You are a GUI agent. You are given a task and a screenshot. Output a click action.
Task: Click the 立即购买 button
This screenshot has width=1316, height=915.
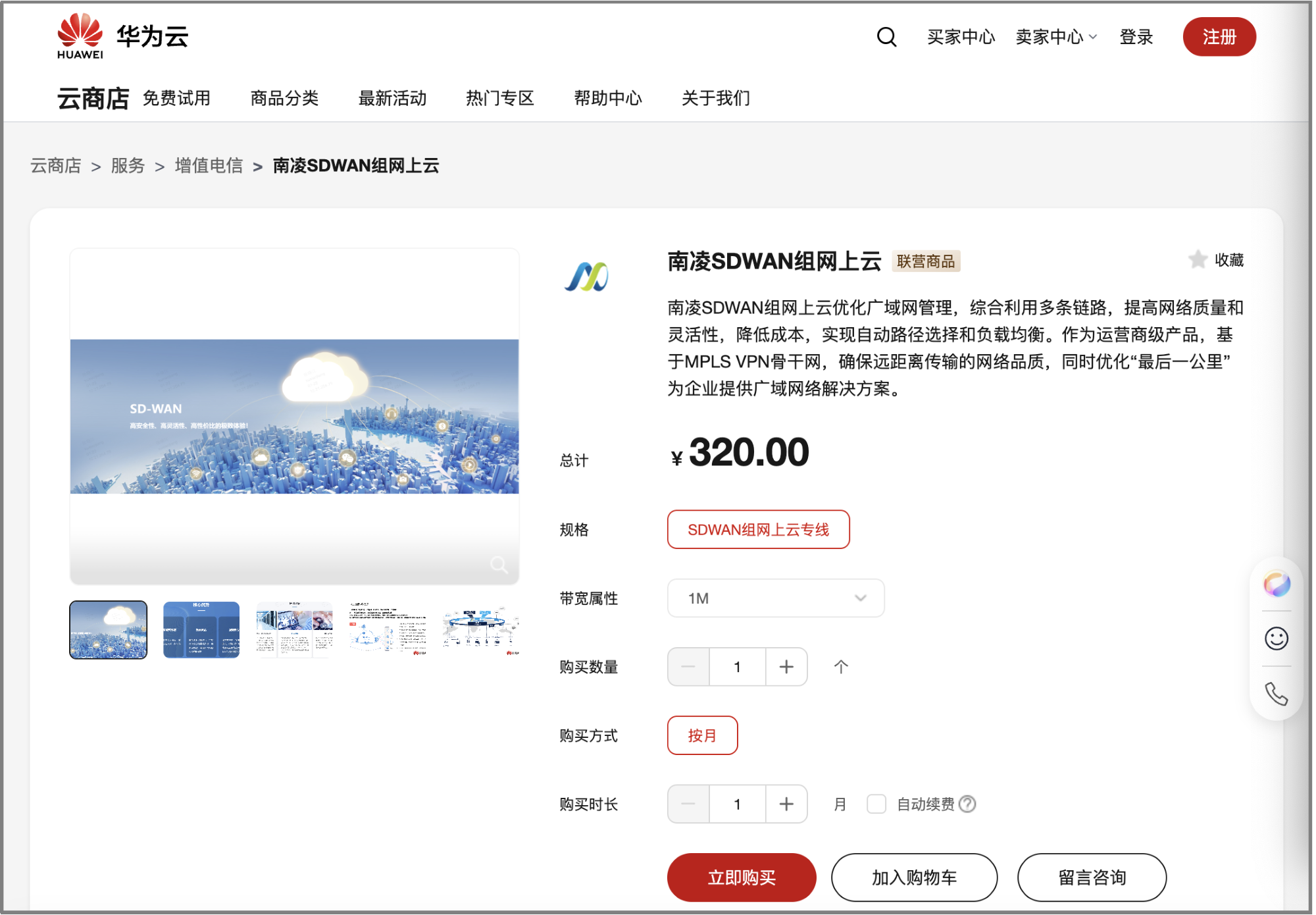(x=742, y=877)
